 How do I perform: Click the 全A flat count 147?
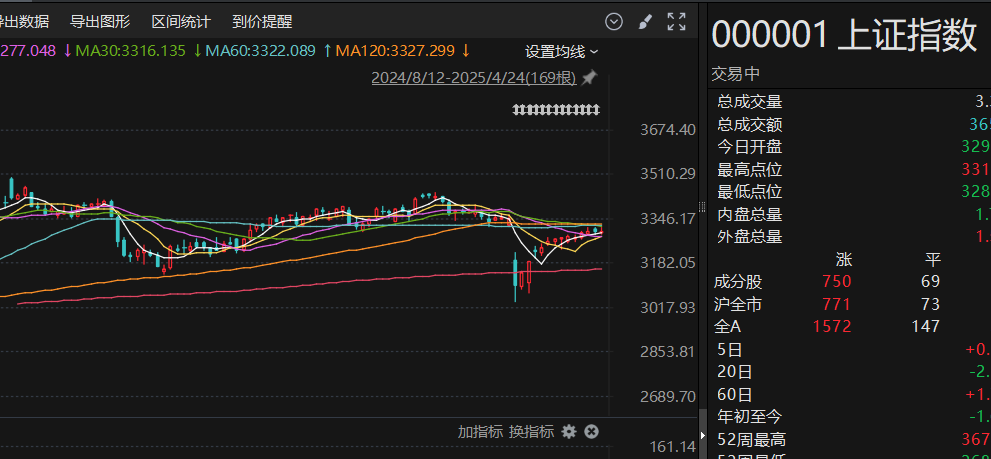926,327
